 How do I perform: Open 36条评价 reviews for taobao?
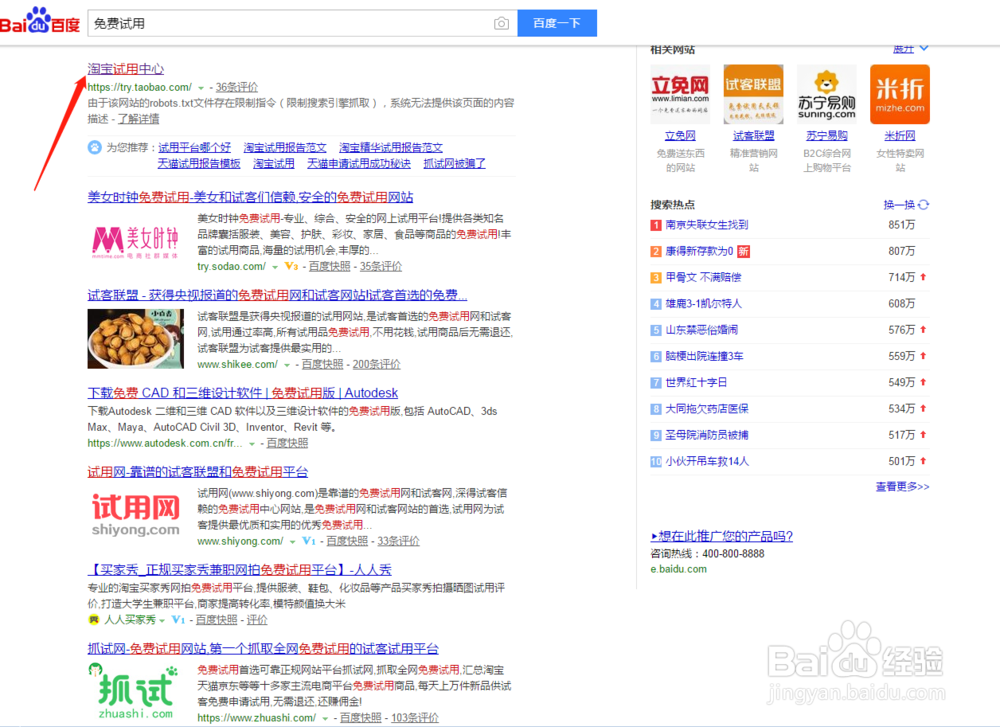(x=237, y=87)
